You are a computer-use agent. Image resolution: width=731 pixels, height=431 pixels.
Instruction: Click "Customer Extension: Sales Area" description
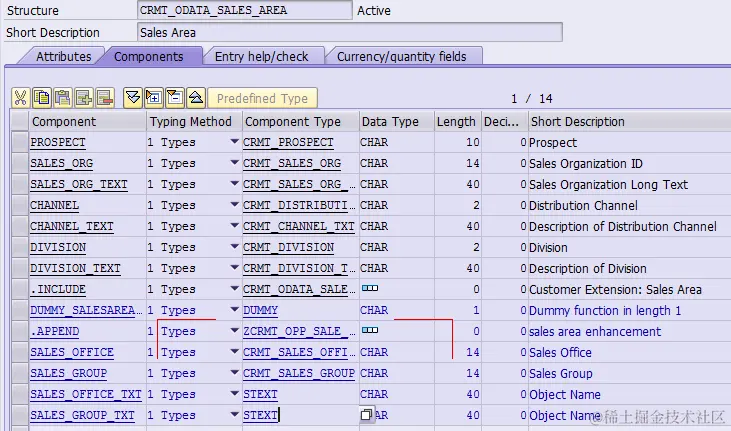click(x=615, y=290)
